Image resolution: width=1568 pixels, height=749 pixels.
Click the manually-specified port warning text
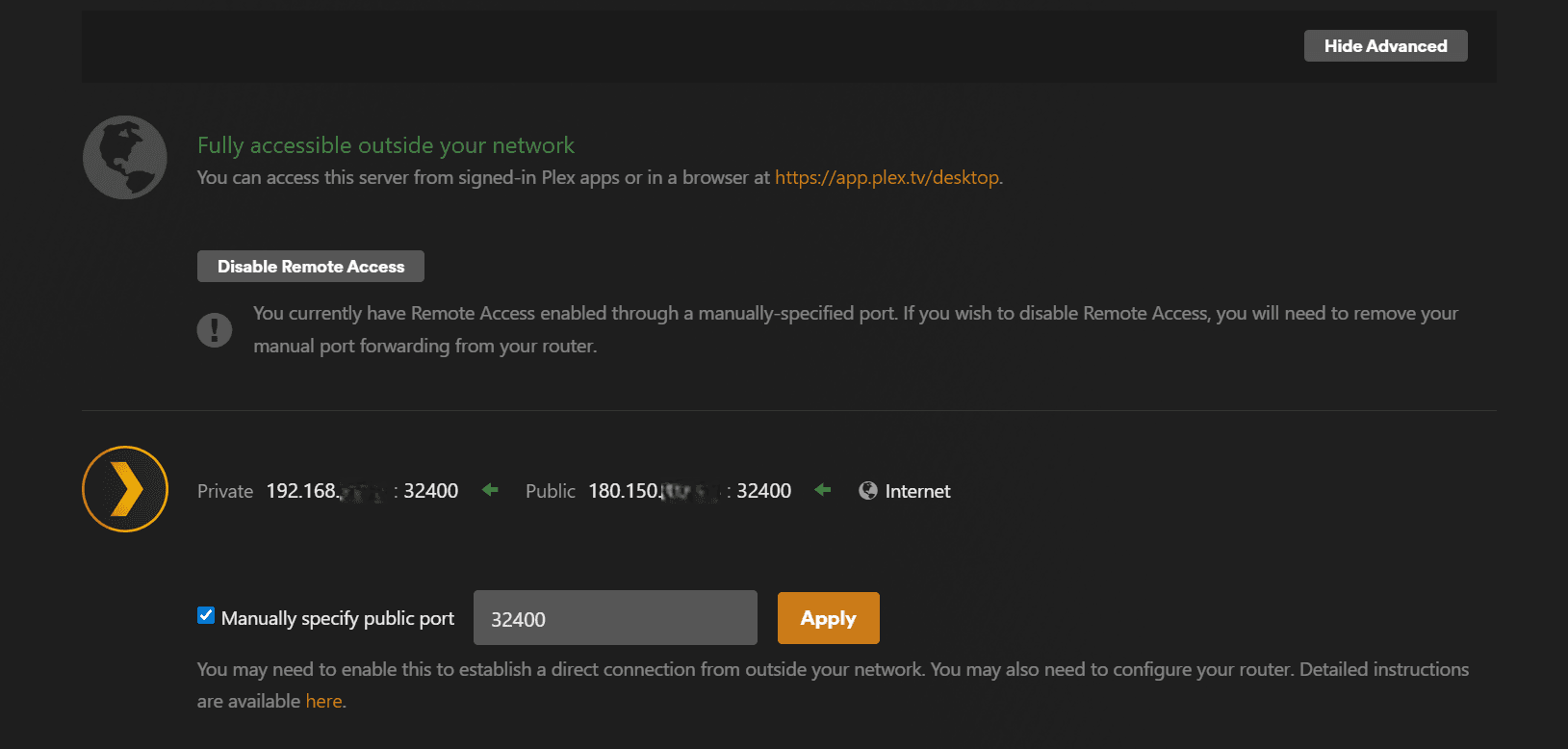(x=856, y=329)
